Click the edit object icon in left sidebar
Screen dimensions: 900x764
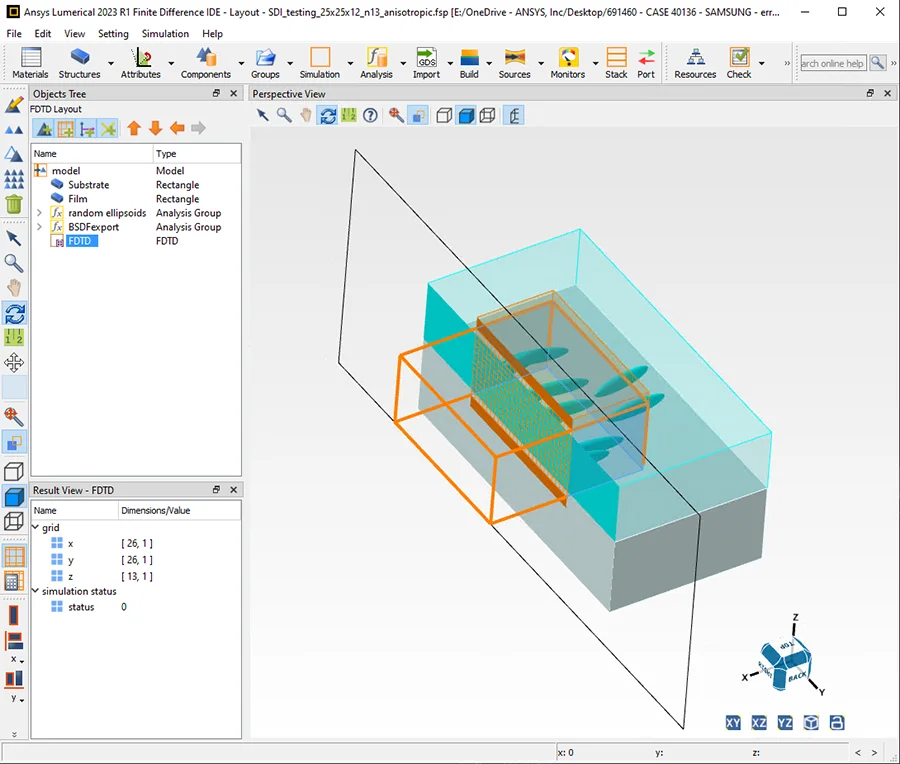coord(14,105)
